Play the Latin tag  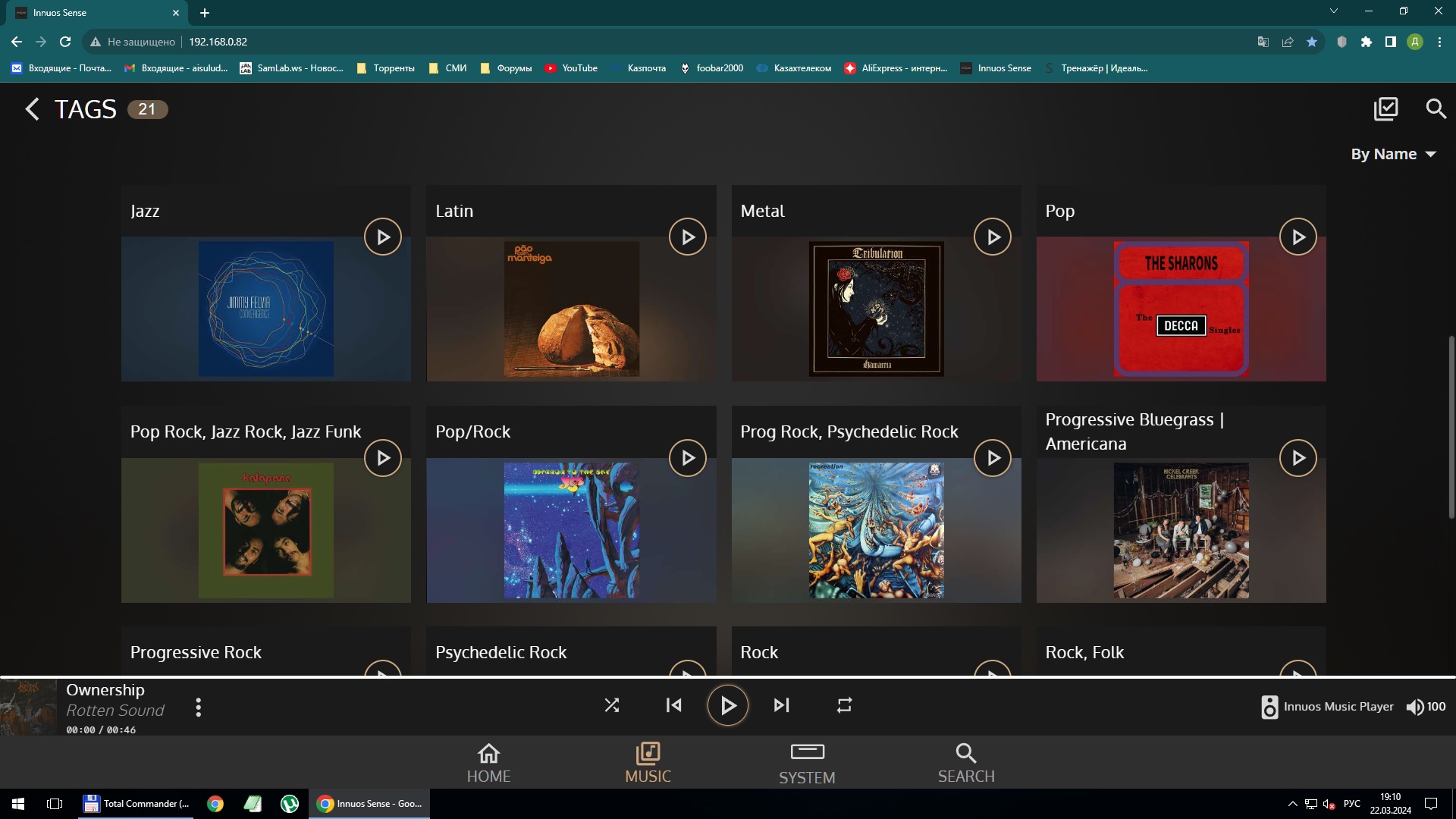(688, 237)
